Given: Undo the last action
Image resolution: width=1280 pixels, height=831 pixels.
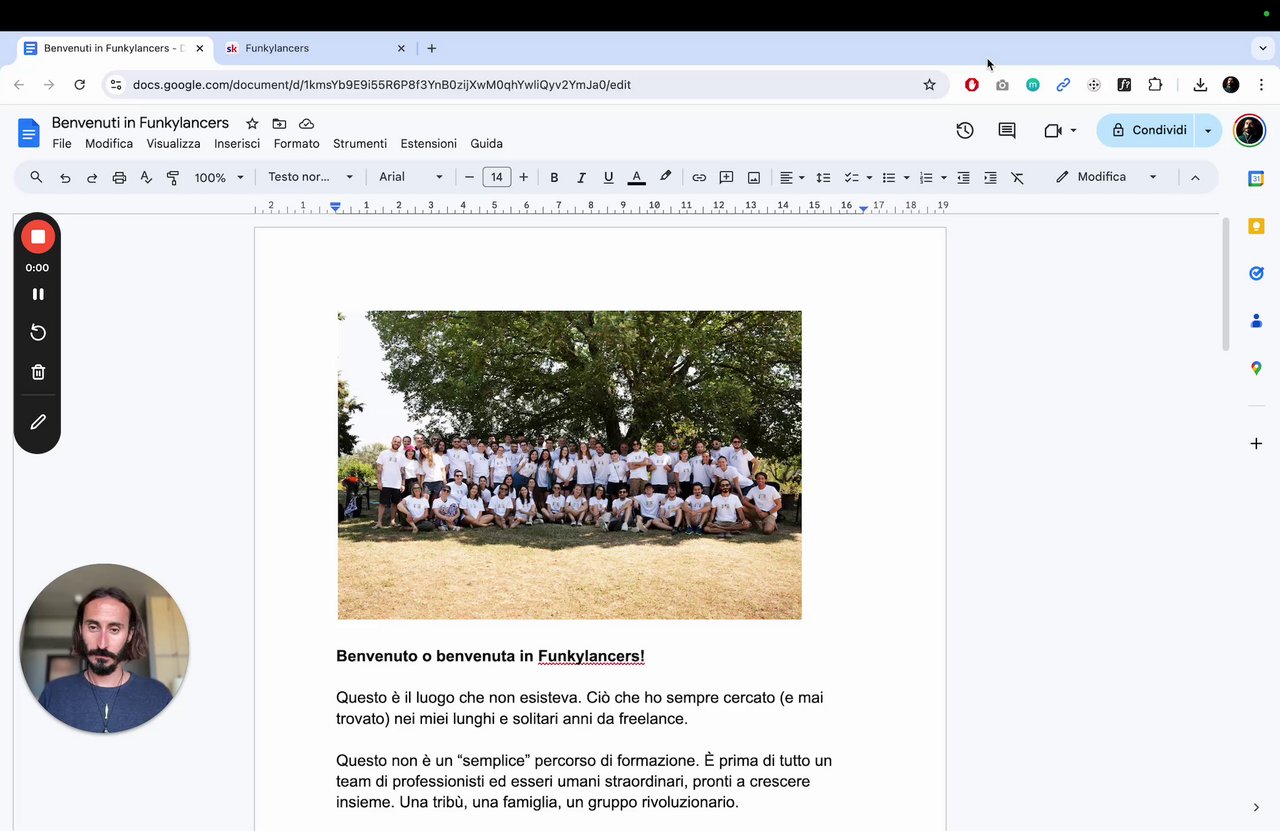Looking at the screenshot, I should point(65,177).
